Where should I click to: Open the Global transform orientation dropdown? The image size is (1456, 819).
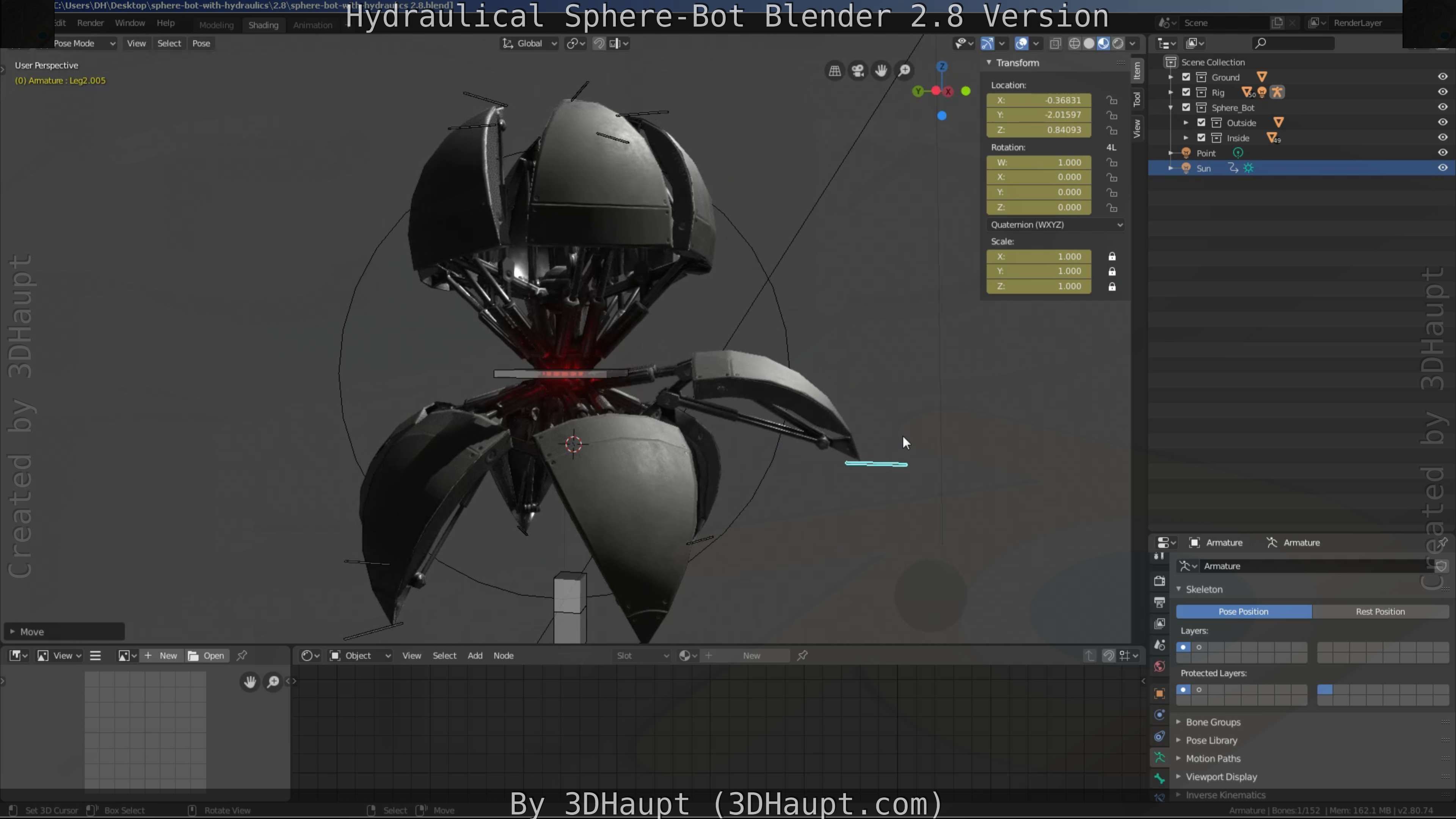pyautogui.click(x=530, y=44)
